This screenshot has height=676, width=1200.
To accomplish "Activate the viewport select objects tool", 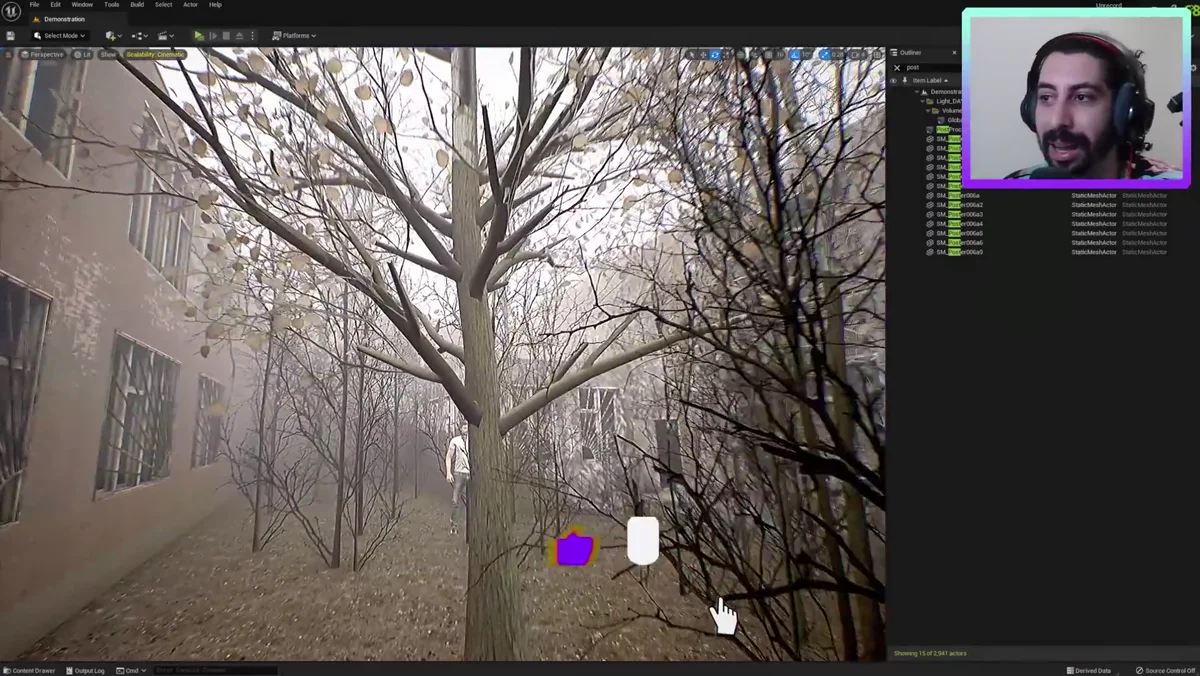I will (691, 54).
